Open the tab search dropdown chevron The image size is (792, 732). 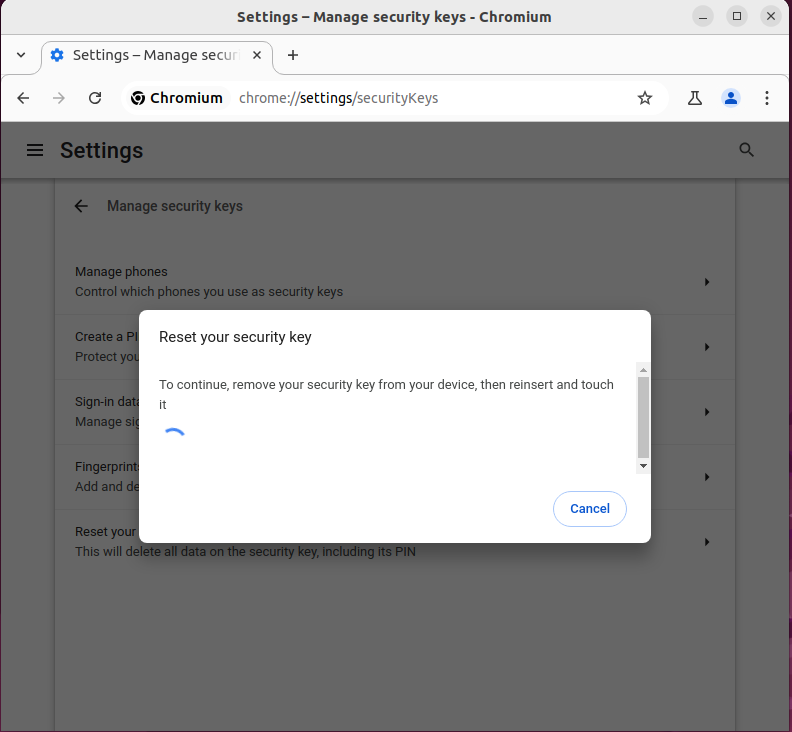coord(21,55)
